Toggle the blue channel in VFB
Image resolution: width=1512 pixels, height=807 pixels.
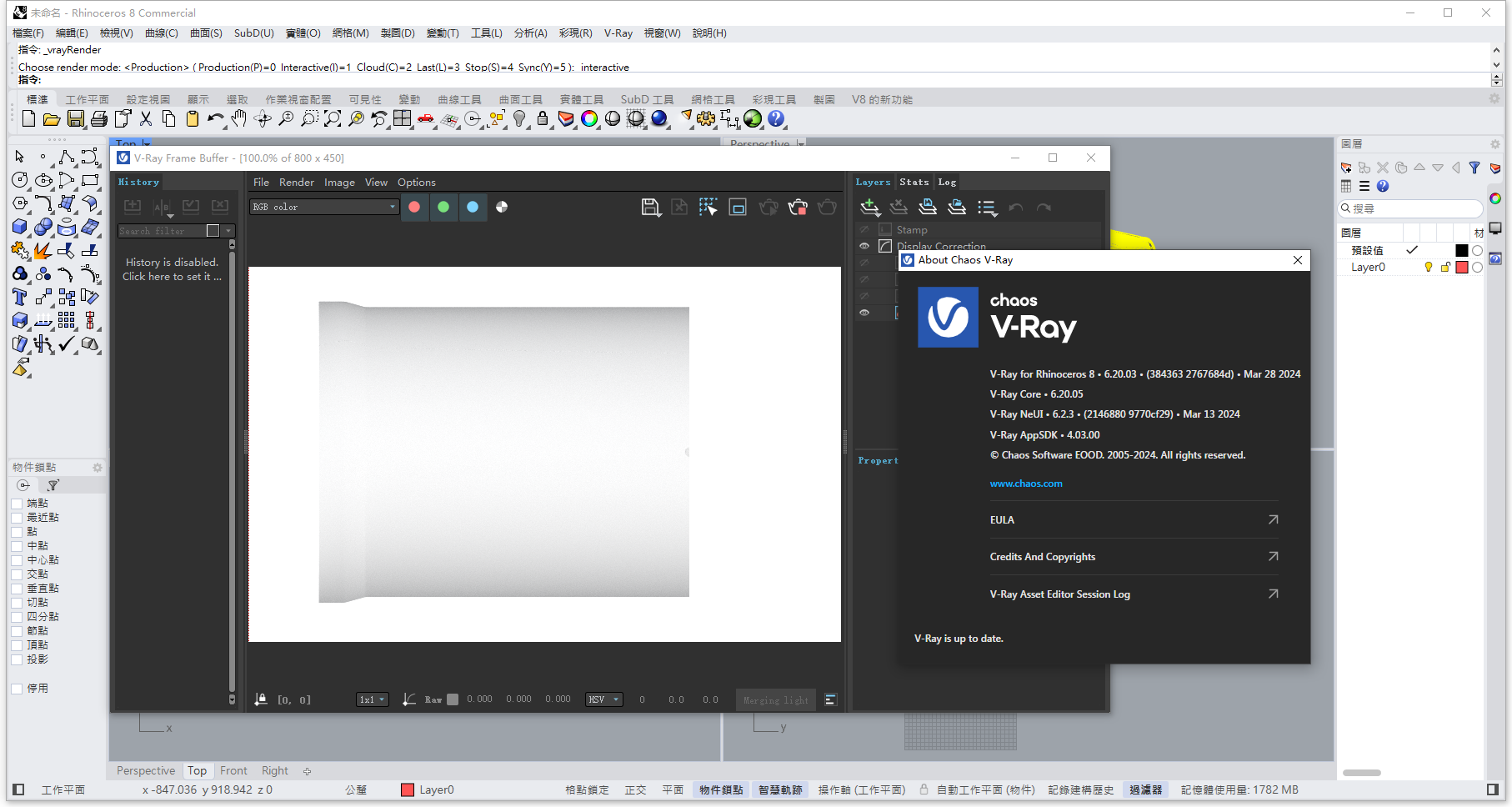(x=473, y=207)
